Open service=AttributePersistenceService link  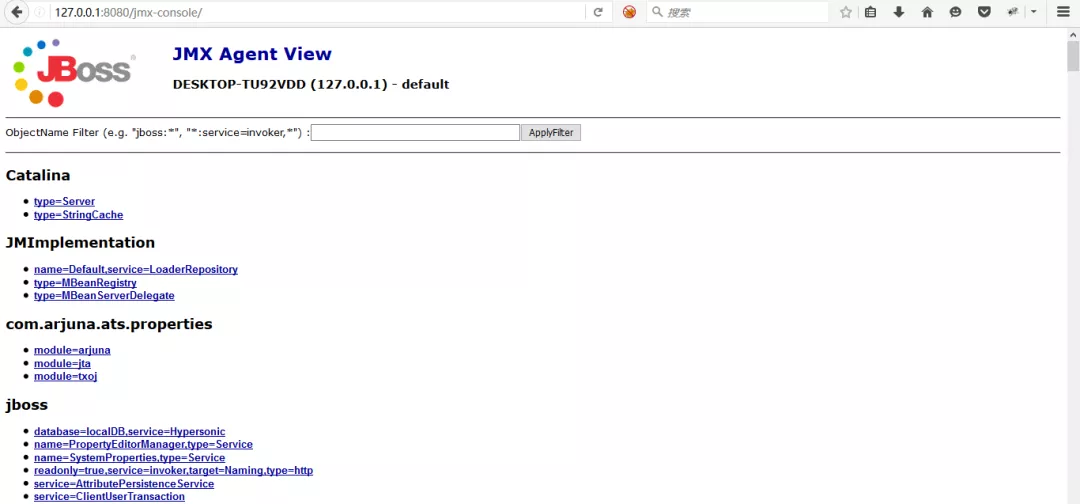pyautogui.click(x=124, y=484)
